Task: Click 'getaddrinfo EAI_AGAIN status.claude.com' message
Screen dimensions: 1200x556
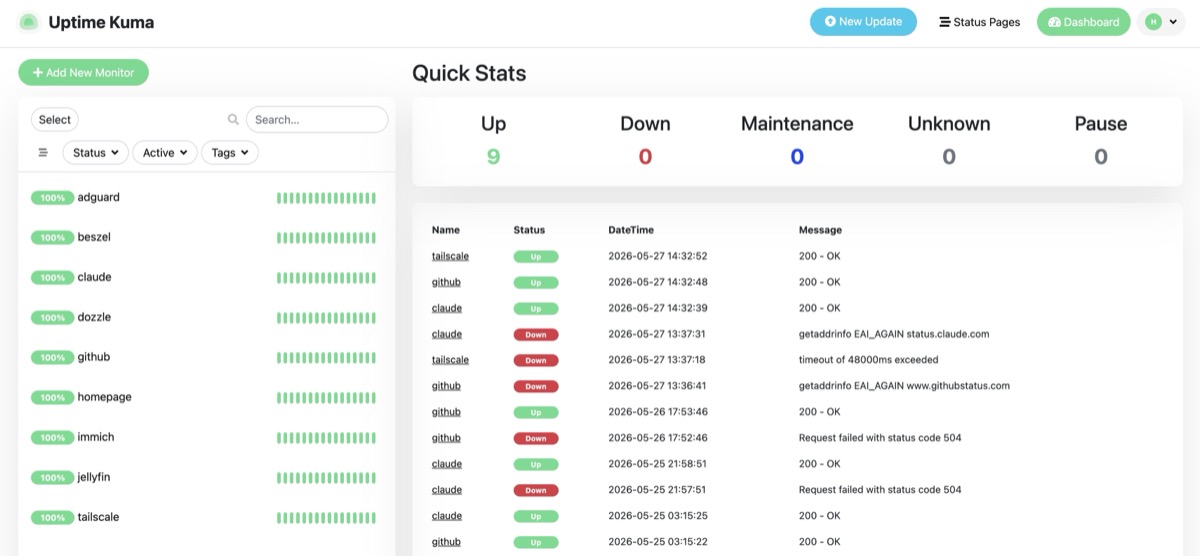Action: pos(894,334)
